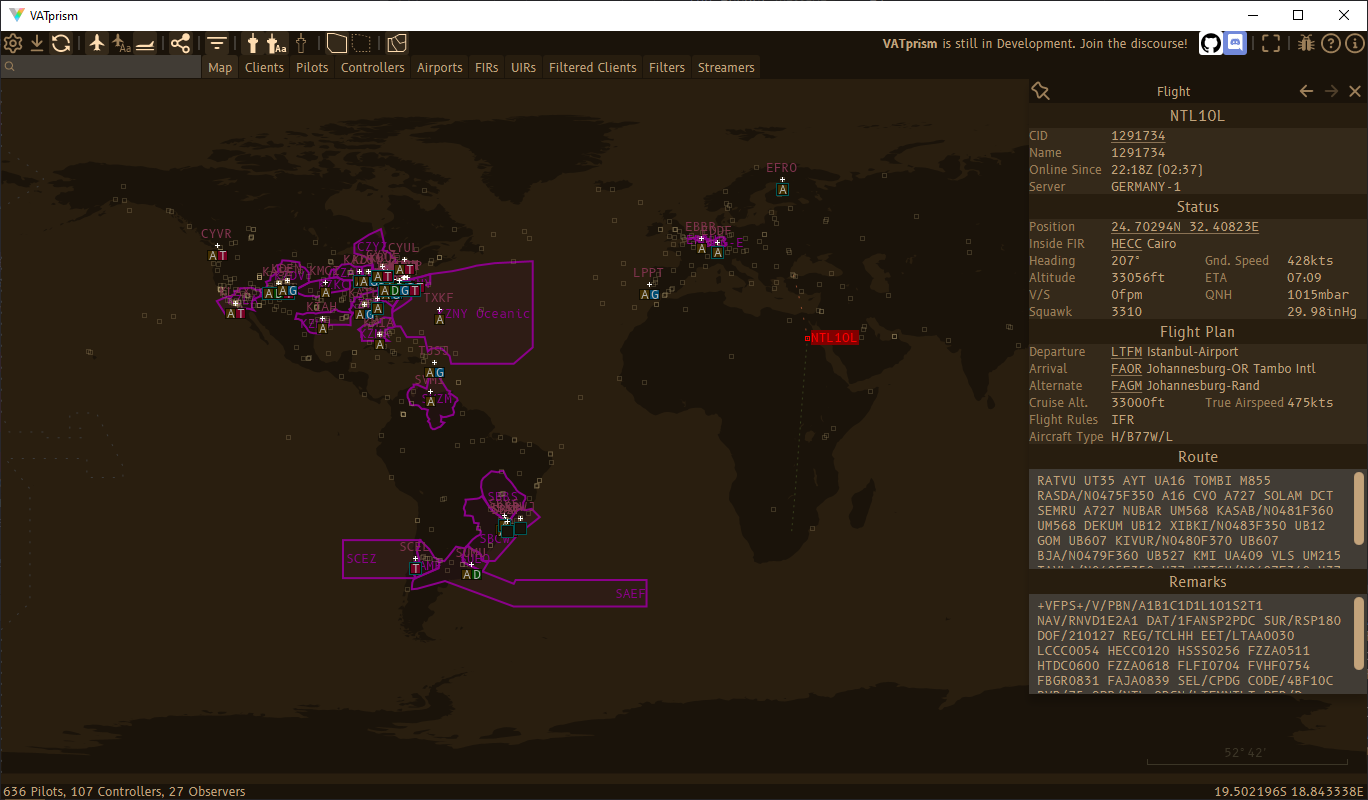Go forward with Flight panel right arrow
The image size is (1368, 800).
click(1331, 91)
